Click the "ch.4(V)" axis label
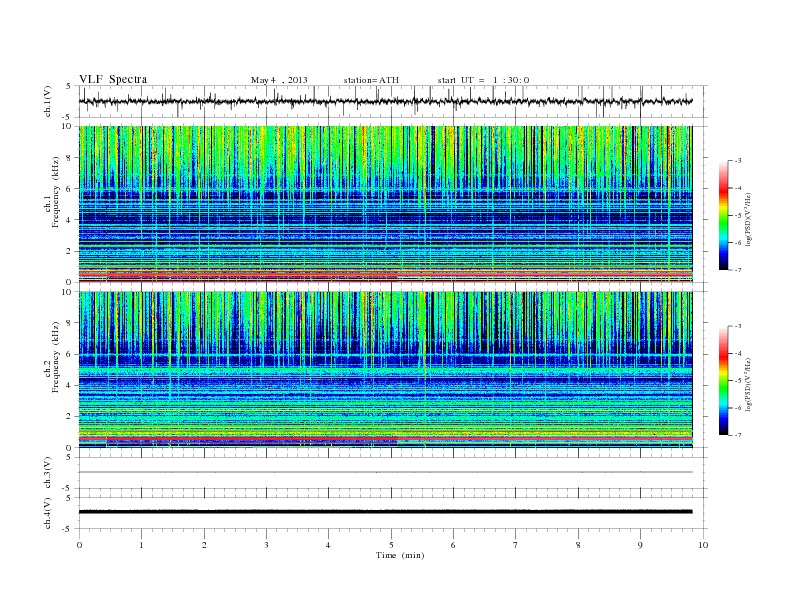792x612 pixels. tap(48, 513)
